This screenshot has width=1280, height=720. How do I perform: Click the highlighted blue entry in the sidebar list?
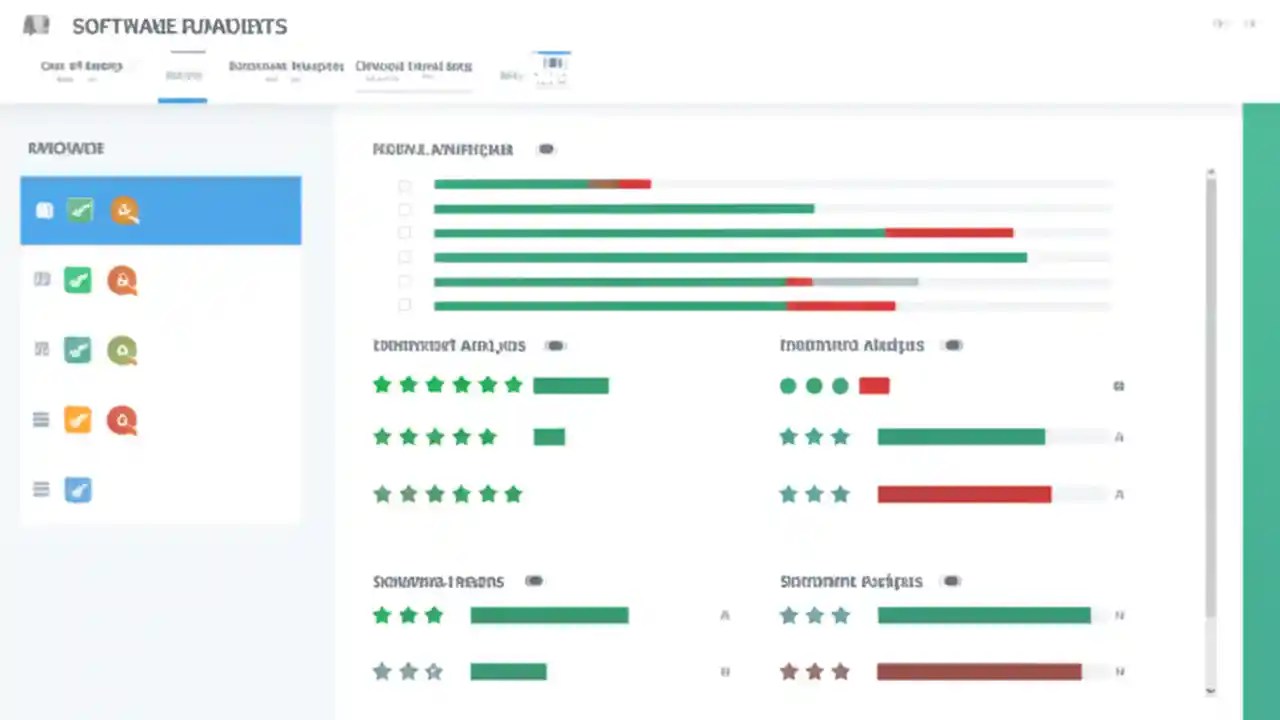160,210
